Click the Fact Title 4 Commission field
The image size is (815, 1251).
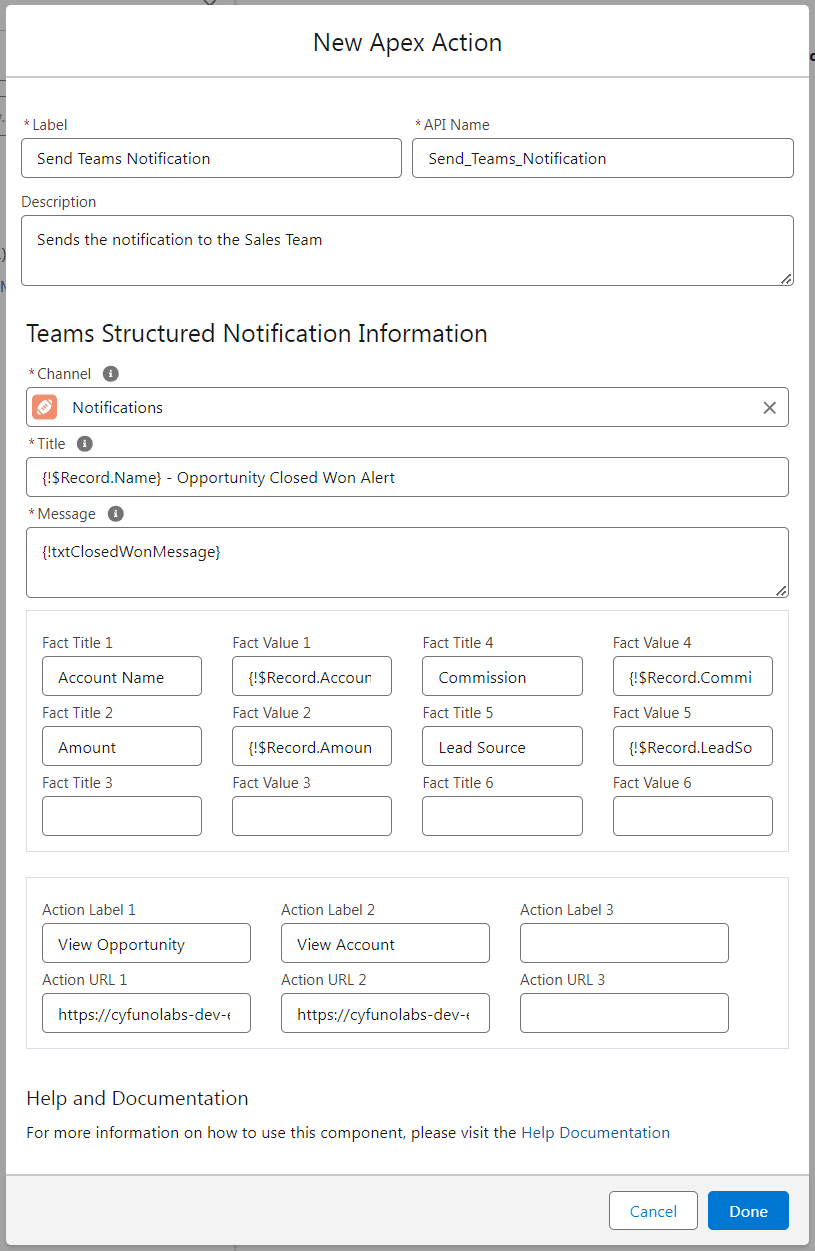click(502, 677)
